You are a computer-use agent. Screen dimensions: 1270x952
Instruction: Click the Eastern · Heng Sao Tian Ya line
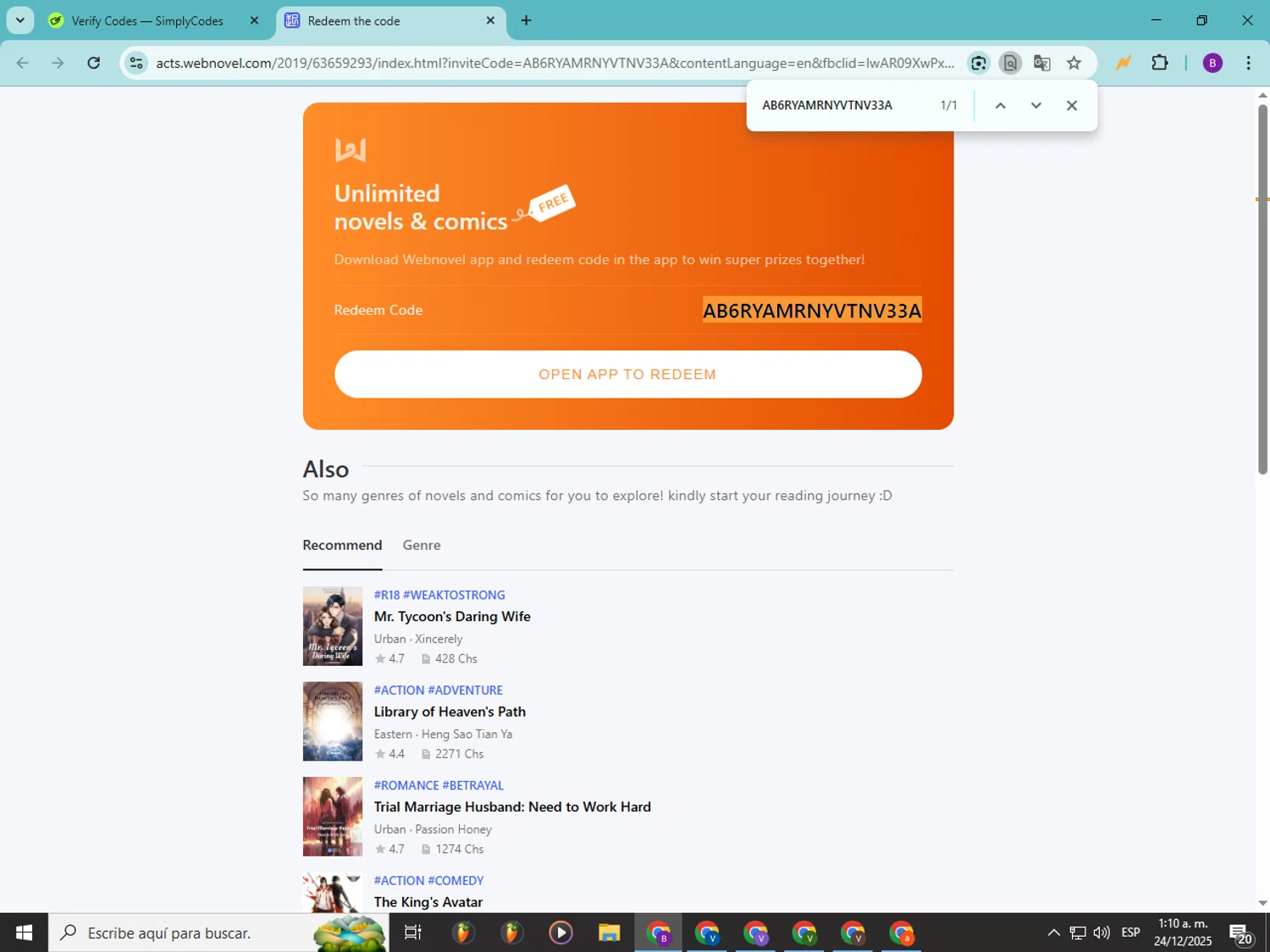coord(443,735)
